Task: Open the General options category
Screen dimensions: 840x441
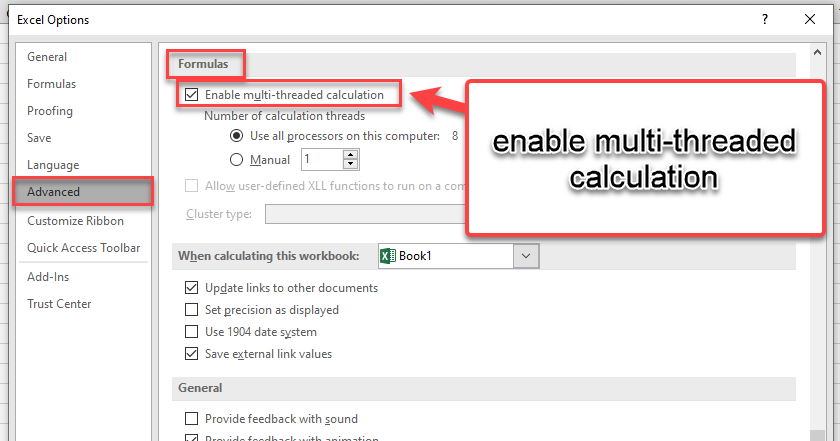Action: [x=47, y=57]
